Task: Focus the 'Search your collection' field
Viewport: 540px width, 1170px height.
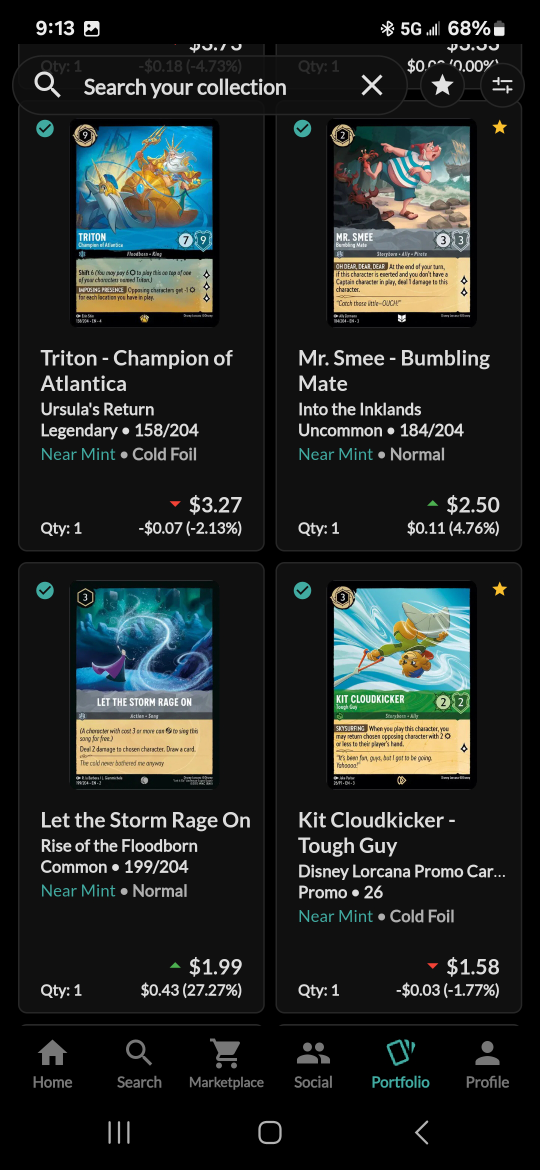Action: click(x=185, y=87)
